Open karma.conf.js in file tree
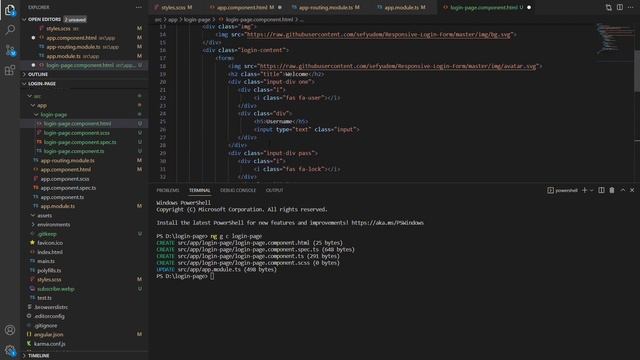640x360 pixels. tap(49, 344)
